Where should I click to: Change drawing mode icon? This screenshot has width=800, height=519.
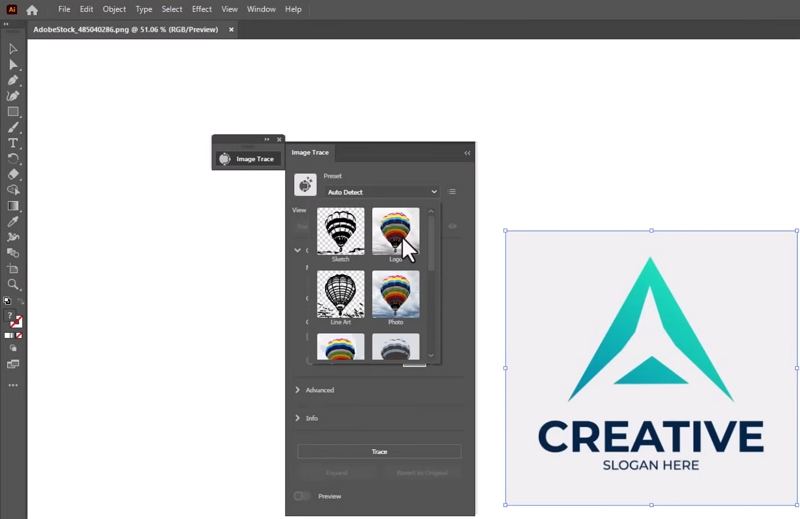13,349
